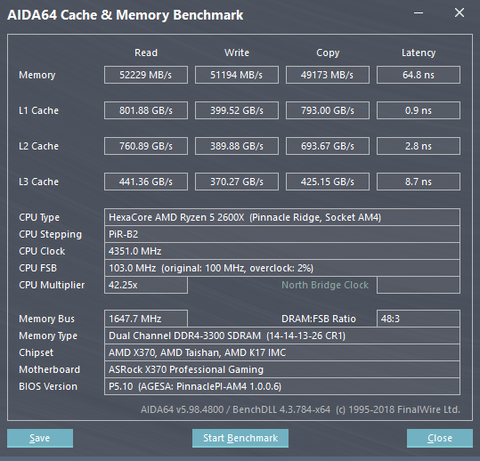Click BIOS Version P5.10 field
This screenshot has height=461, width=480.
282,386
